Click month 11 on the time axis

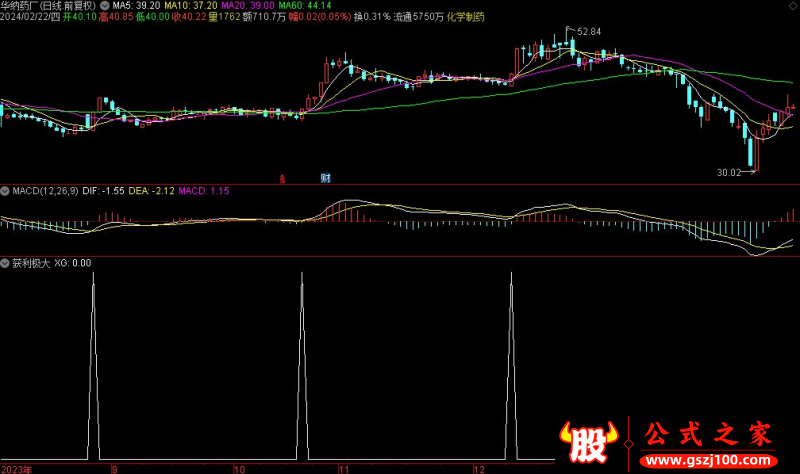(x=343, y=468)
